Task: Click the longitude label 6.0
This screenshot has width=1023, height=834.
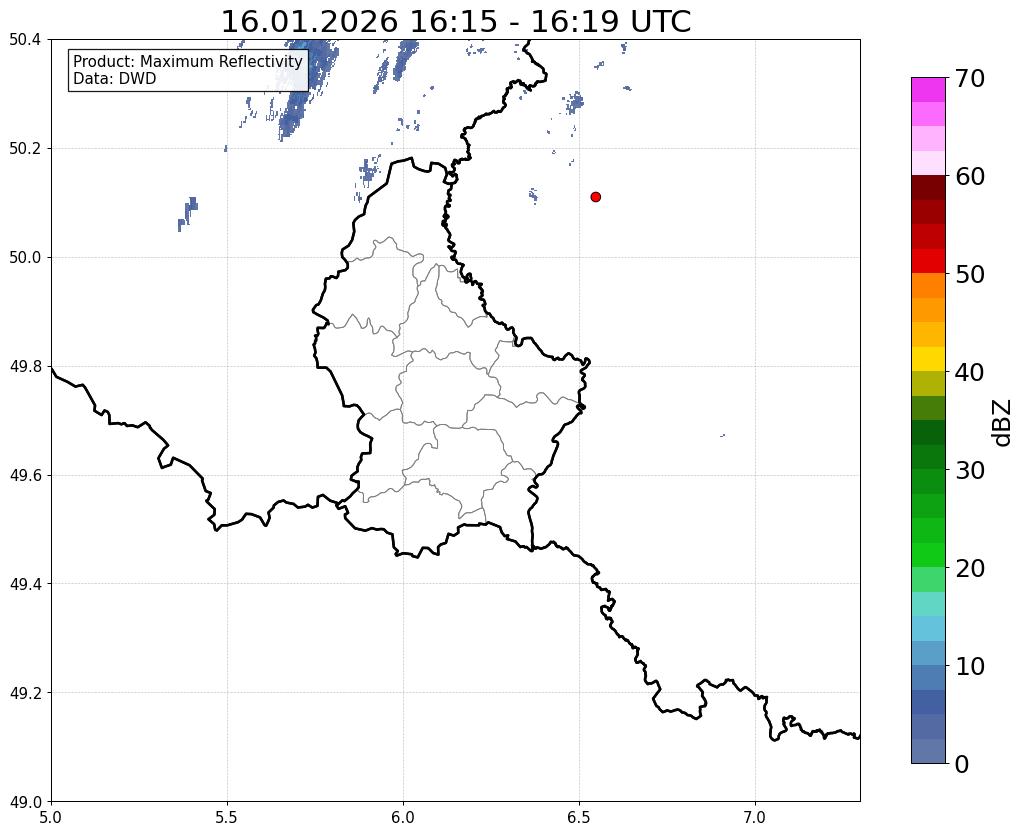Action: [x=403, y=818]
